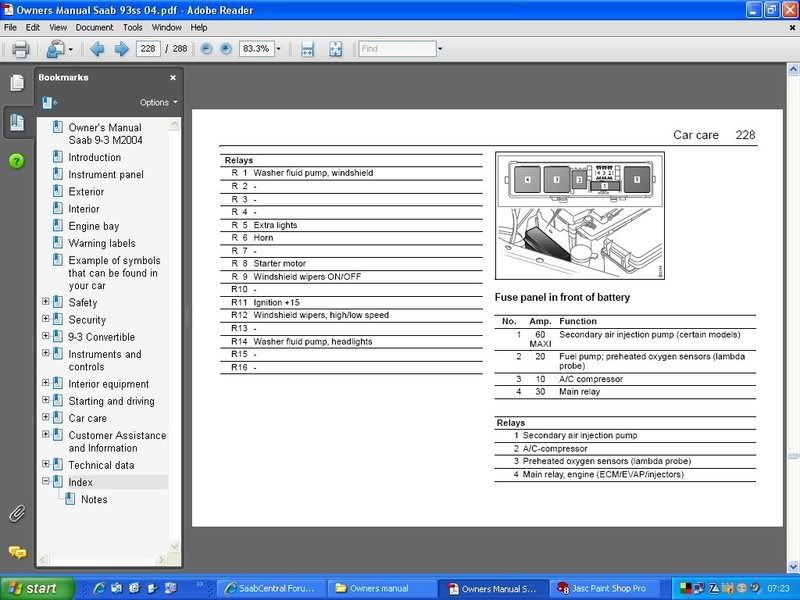Click the green help question mark icon
This screenshot has width=800, height=600.
(x=17, y=161)
